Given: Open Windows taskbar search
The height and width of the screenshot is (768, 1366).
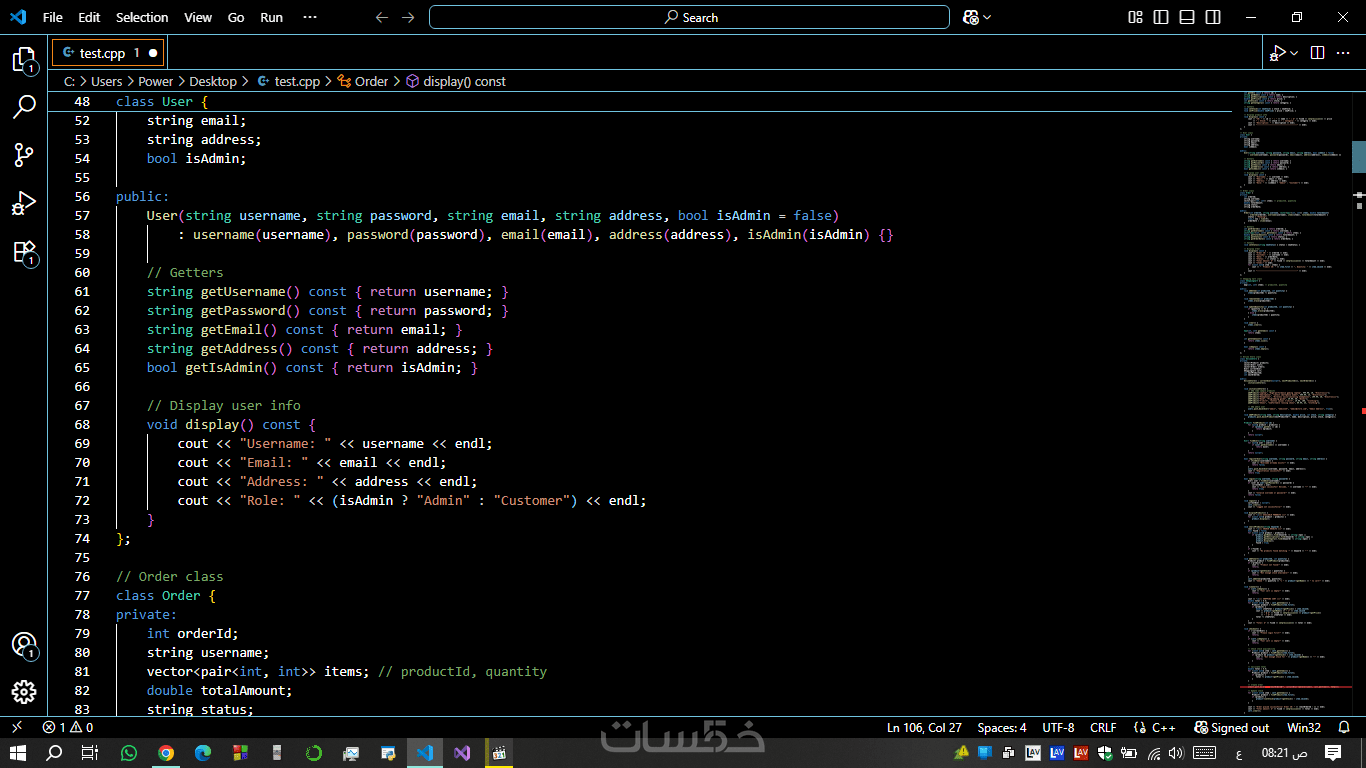Looking at the screenshot, I should (54, 753).
